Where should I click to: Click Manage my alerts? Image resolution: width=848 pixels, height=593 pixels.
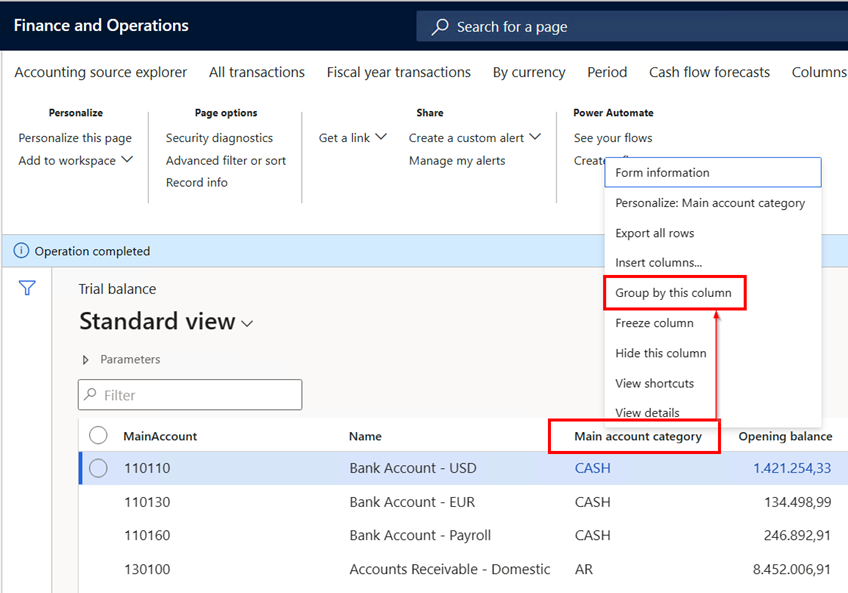(x=457, y=161)
